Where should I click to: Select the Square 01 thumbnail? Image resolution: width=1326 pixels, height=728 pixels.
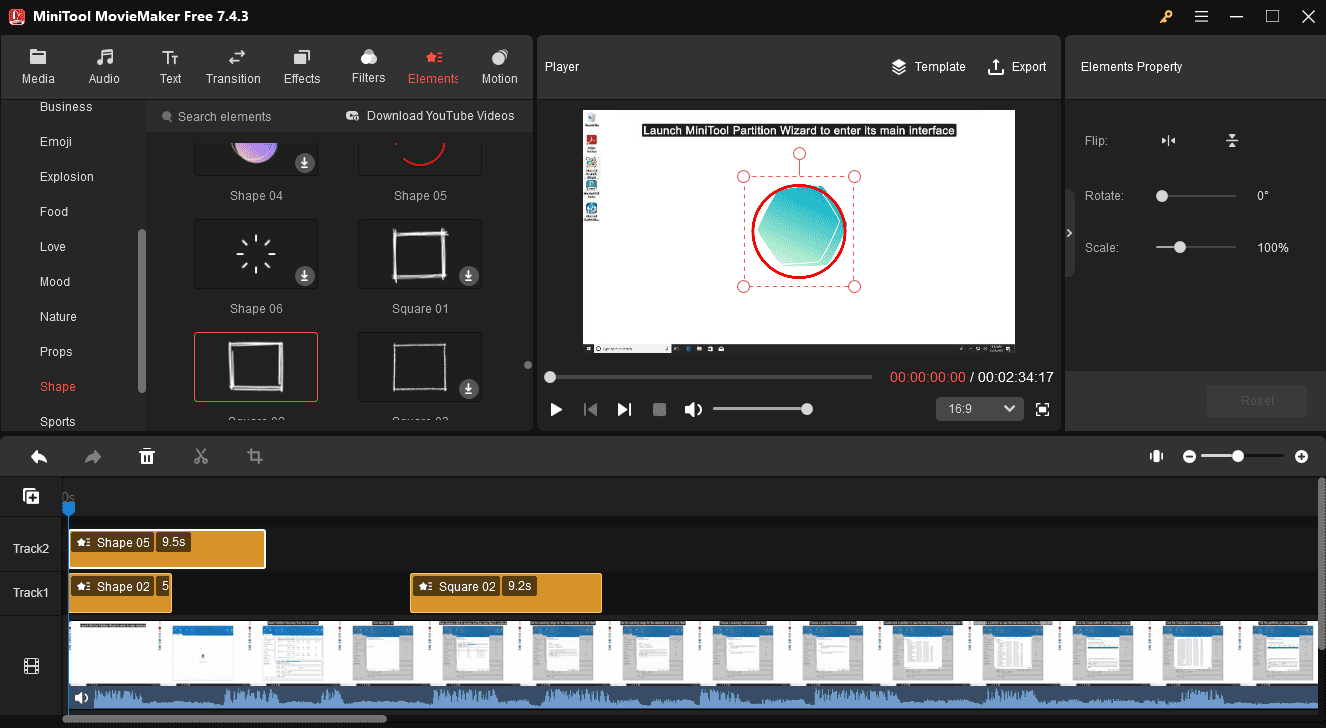click(x=420, y=254)
